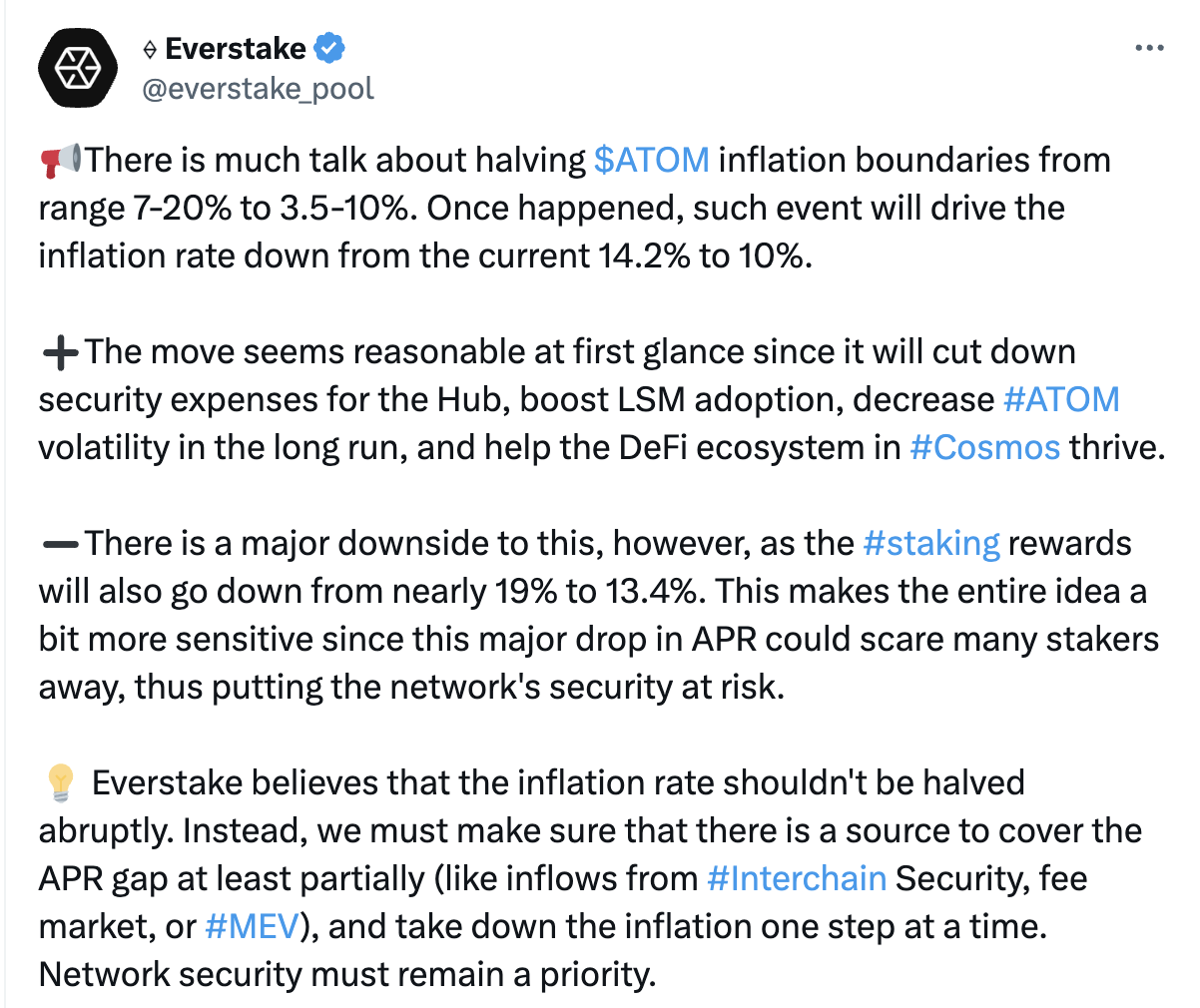Screen dimensions: 1200x1008
Task: Click the diamond icon before Everstake name
Action: point(150,49)
